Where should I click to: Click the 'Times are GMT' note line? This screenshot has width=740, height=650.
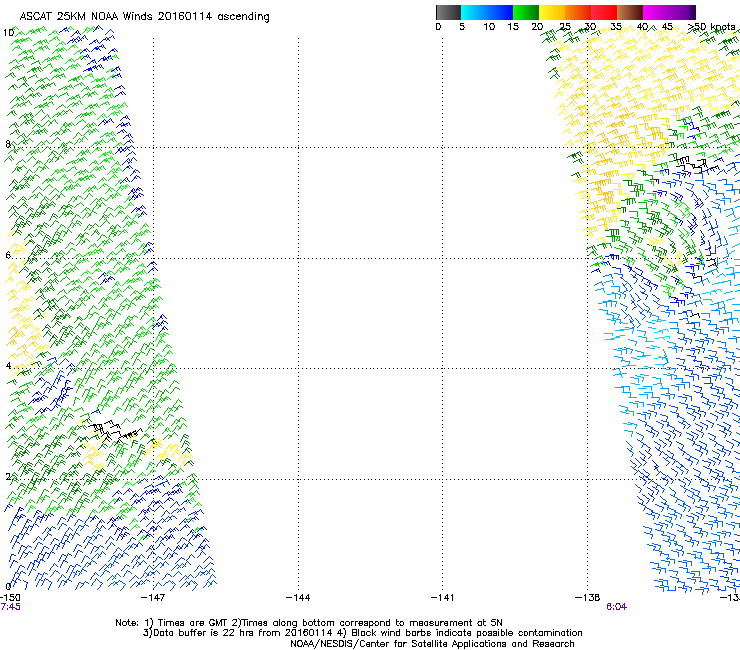[x=309, y=623]
